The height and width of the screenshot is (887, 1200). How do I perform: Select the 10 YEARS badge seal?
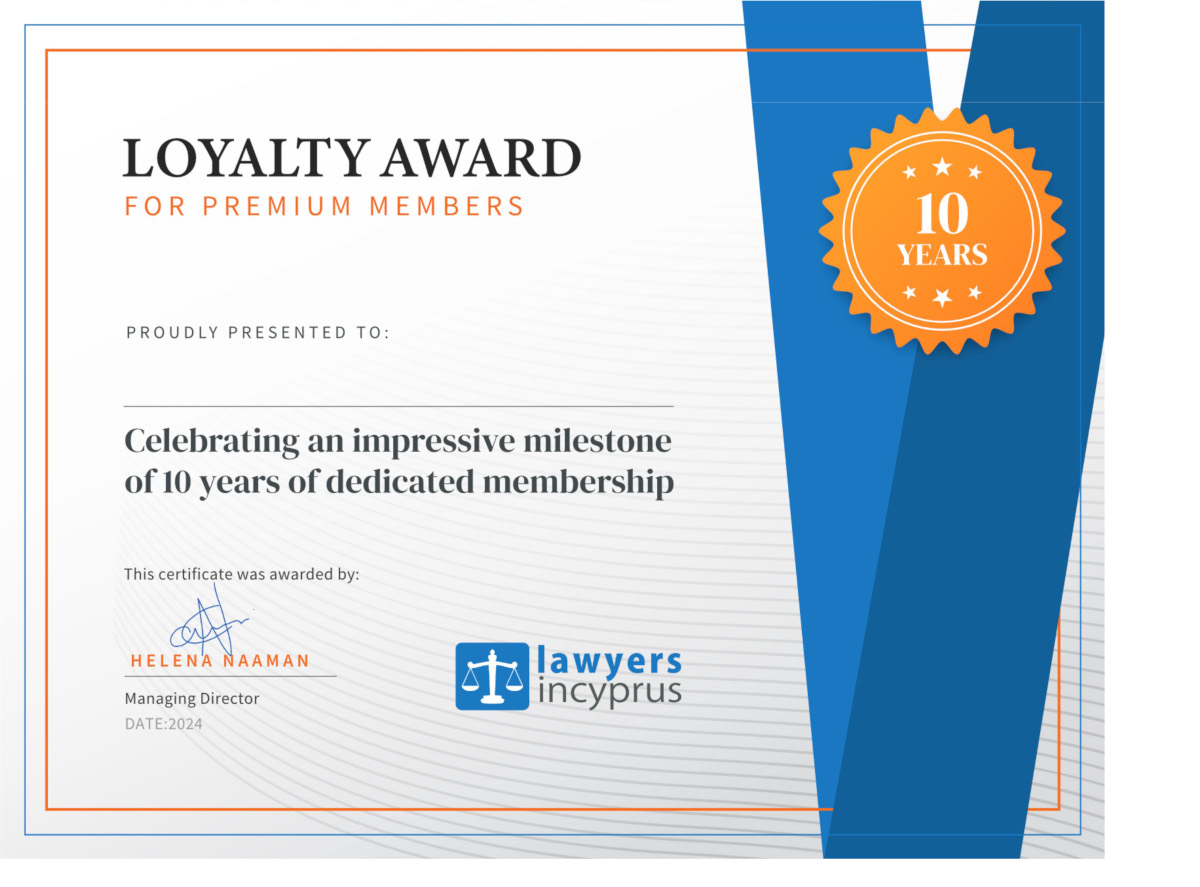(944, 228)
